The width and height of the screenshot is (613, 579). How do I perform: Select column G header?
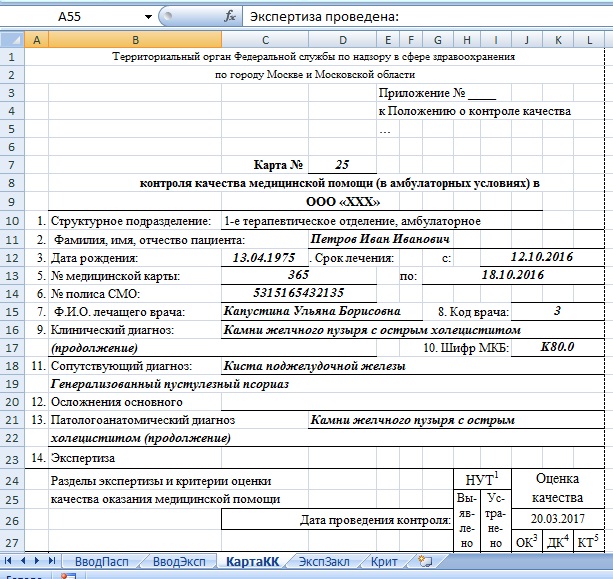click(438, 40)
